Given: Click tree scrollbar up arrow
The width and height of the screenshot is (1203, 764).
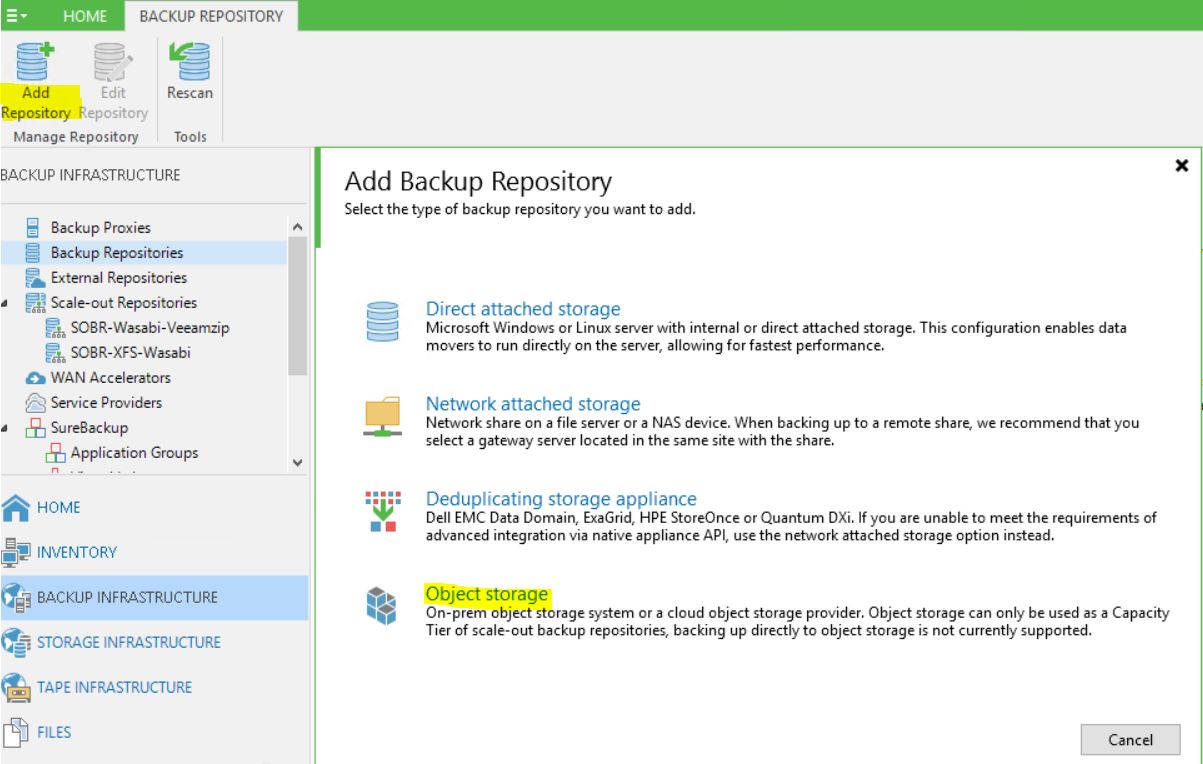Looking at the screenshot, I should (x=296, y=226).
